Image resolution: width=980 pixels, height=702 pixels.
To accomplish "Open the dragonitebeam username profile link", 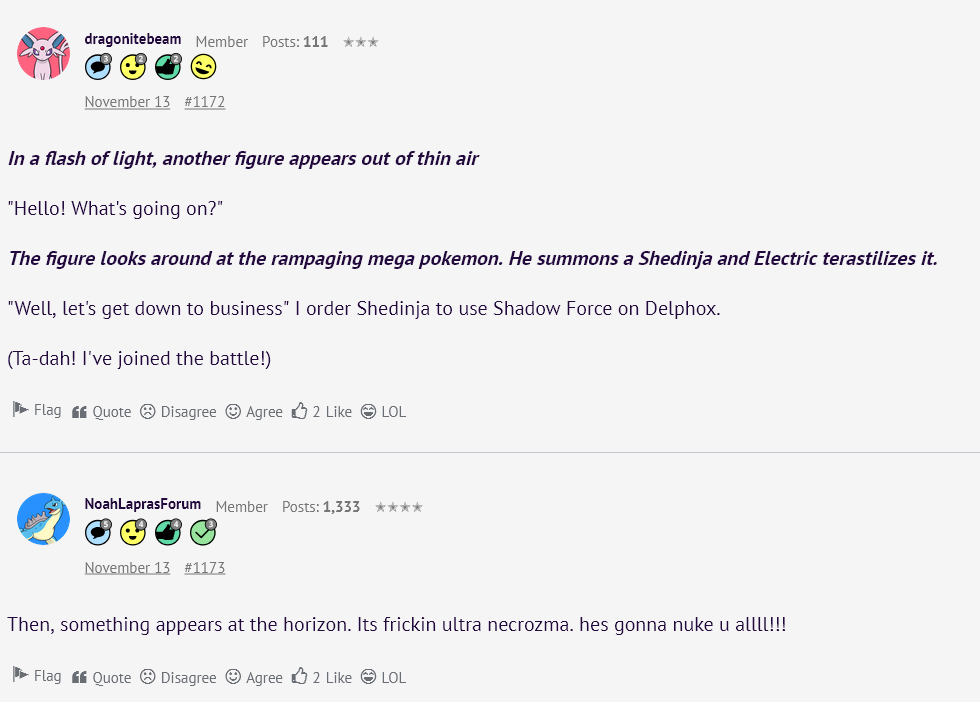I will pos(133,39).
